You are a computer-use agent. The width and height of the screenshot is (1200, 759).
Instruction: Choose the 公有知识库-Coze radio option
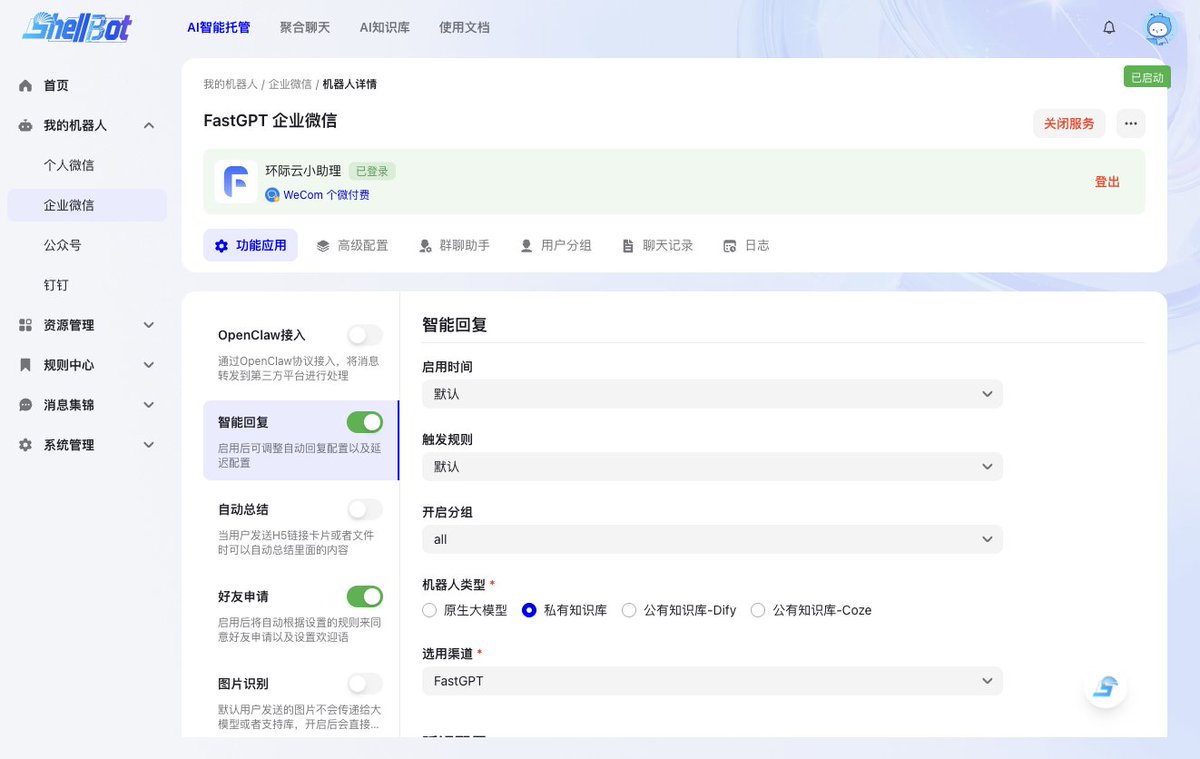click(758, 610)
